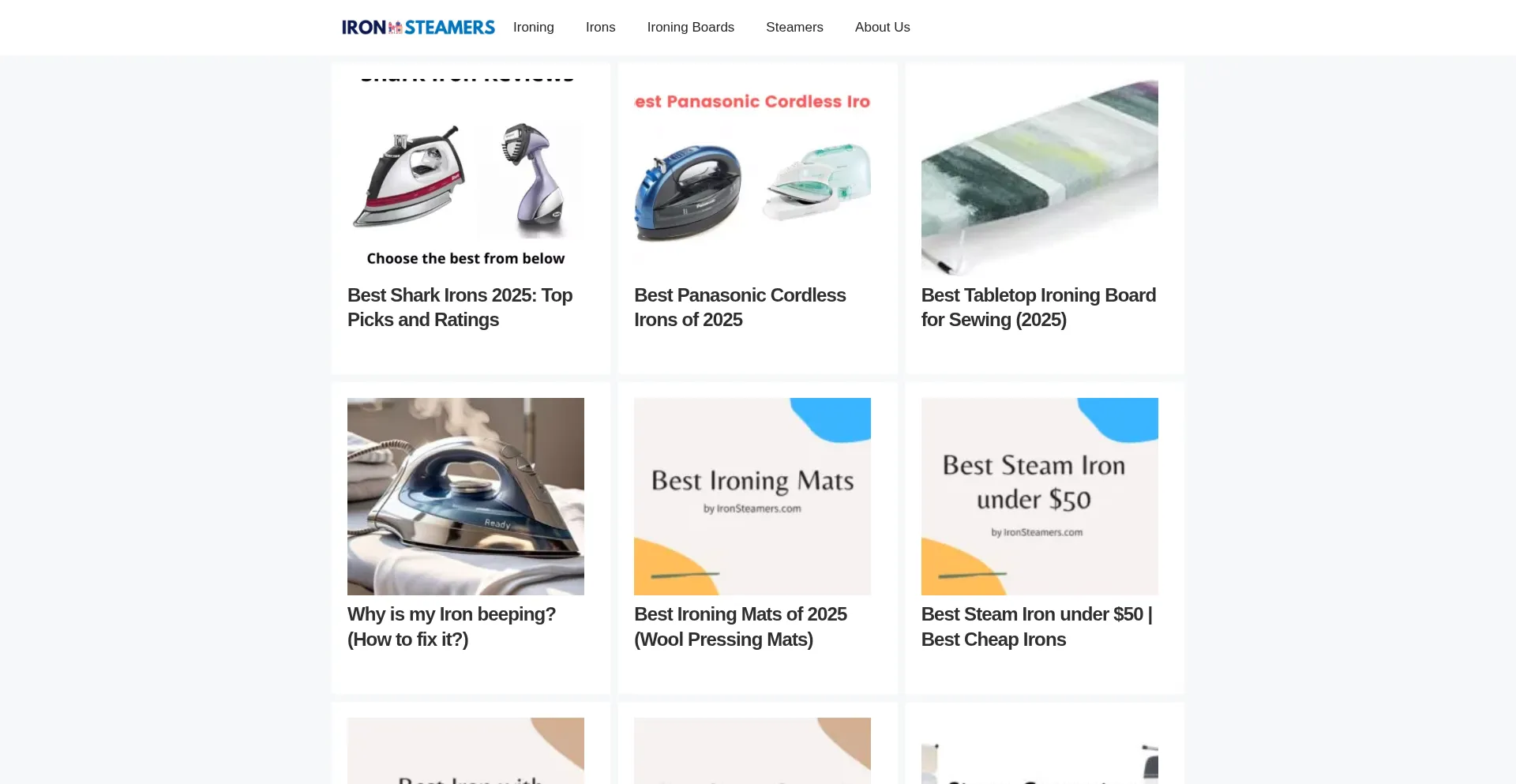Click the IronSteamers site logo

point(418,28)
